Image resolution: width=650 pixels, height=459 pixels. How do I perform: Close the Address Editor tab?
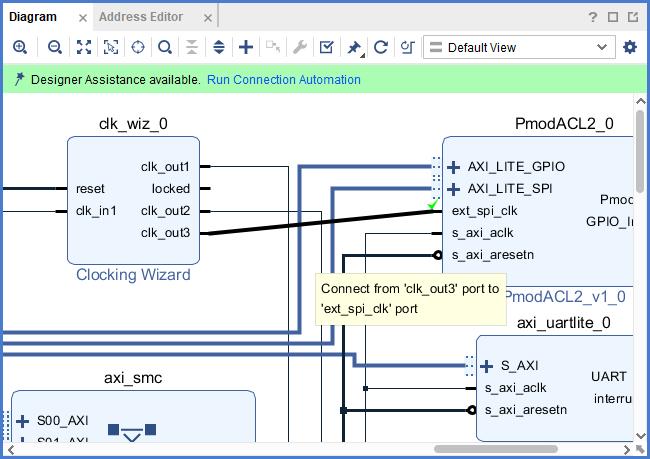(208, 18)
